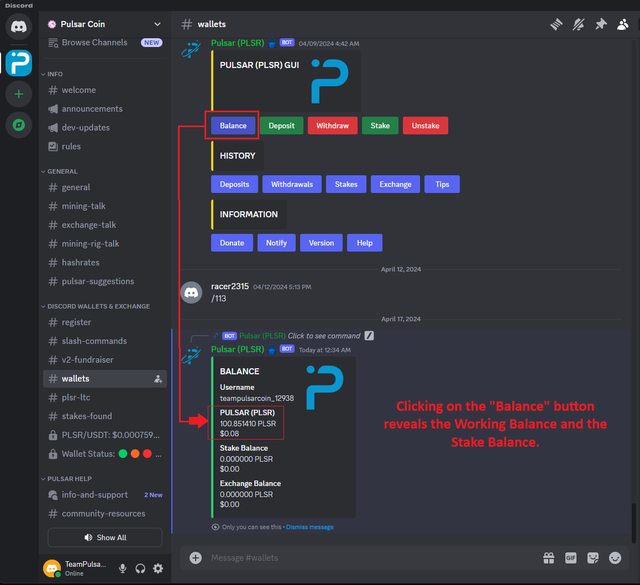Open pulsar-suggestions channel

pos(105,281)
